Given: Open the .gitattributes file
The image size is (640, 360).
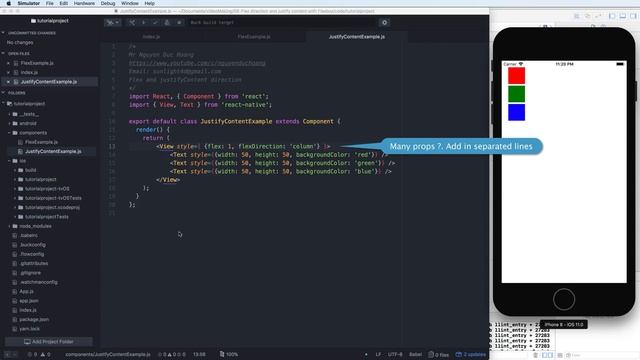Looking at the screenshot, I should [34, 264].
